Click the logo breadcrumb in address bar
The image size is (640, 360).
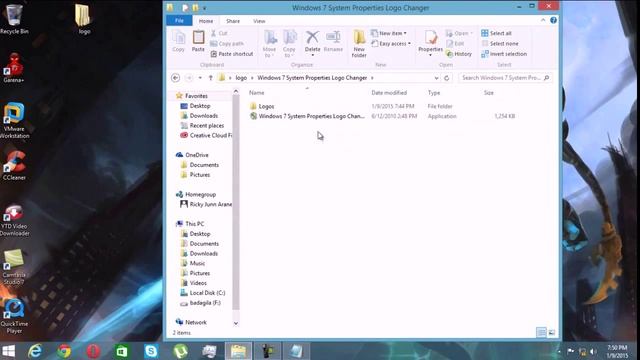(x=241, y=78)
